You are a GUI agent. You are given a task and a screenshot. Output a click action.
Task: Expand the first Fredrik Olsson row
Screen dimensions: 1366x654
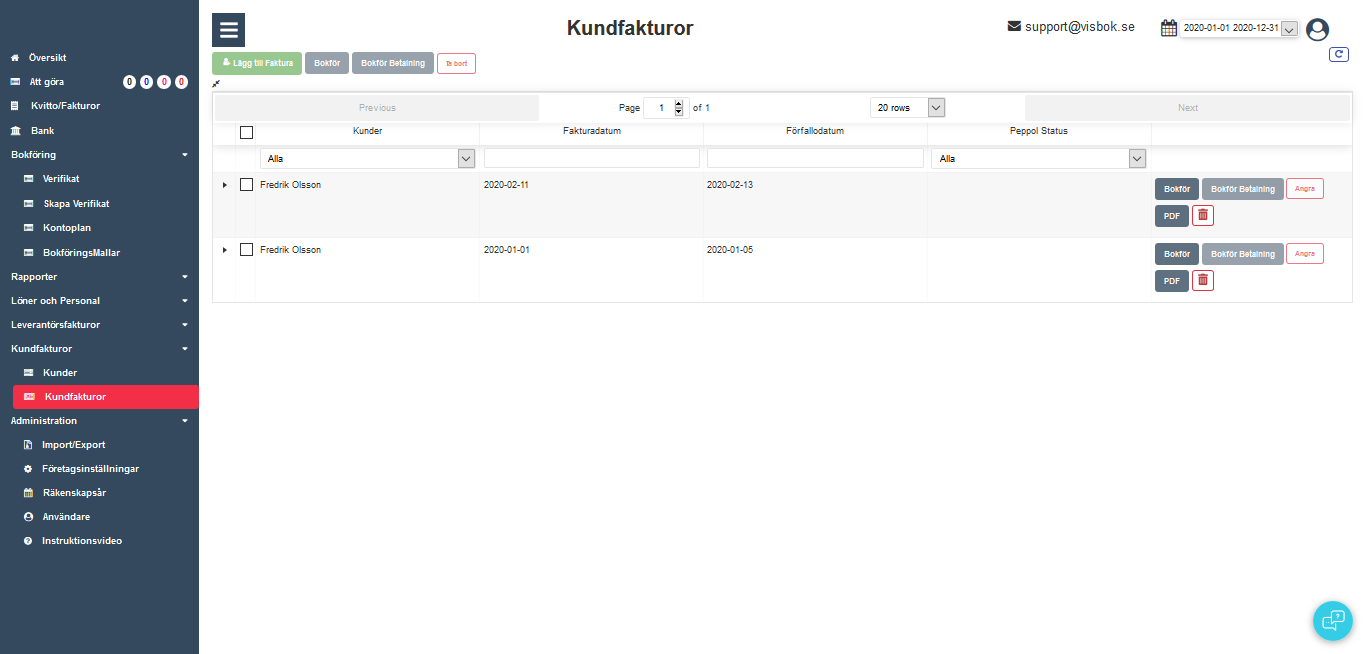(x=225, y=185)
